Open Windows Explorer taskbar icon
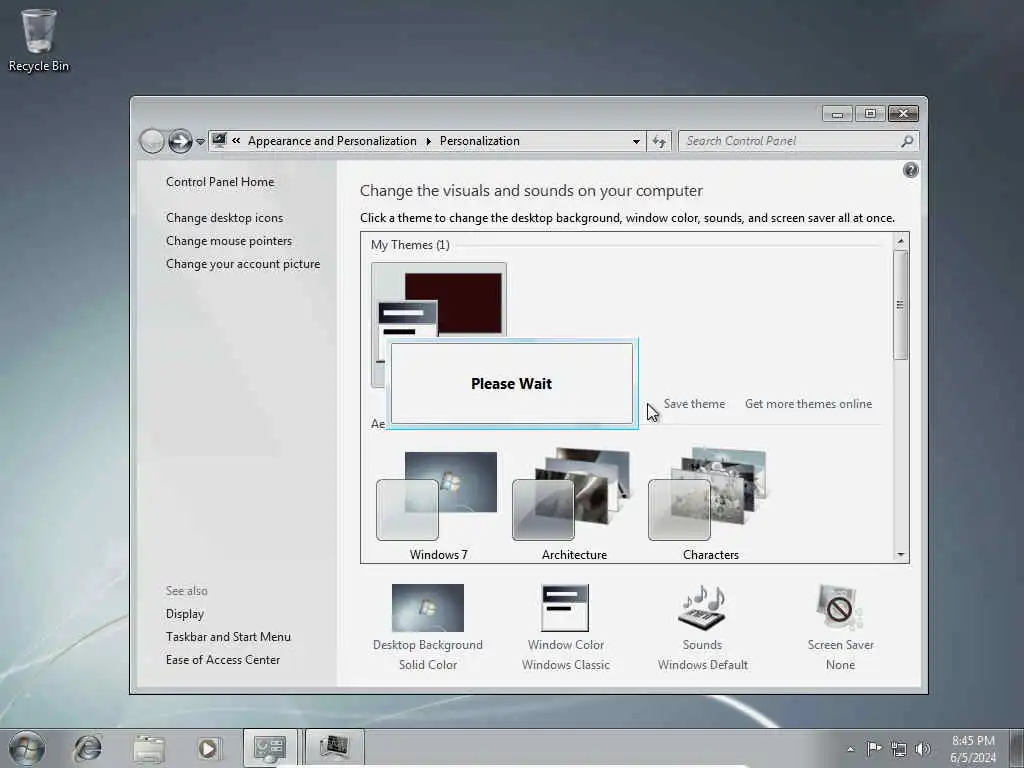The height and width of the screenshot is (768, 1024). click(148, 748)
